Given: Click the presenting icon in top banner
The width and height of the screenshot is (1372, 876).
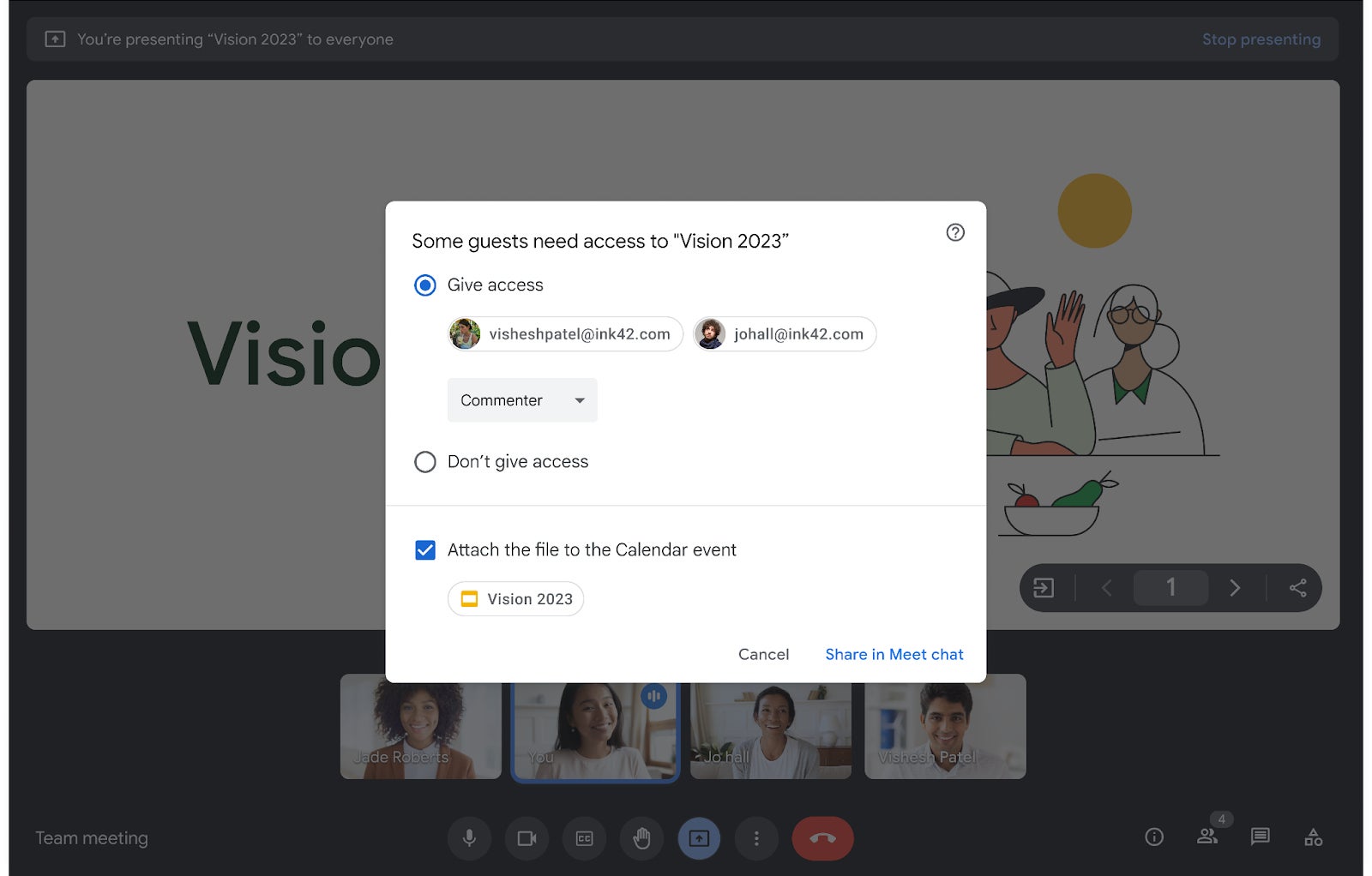Looking at the screenshot, I should [x=55, y=39].
